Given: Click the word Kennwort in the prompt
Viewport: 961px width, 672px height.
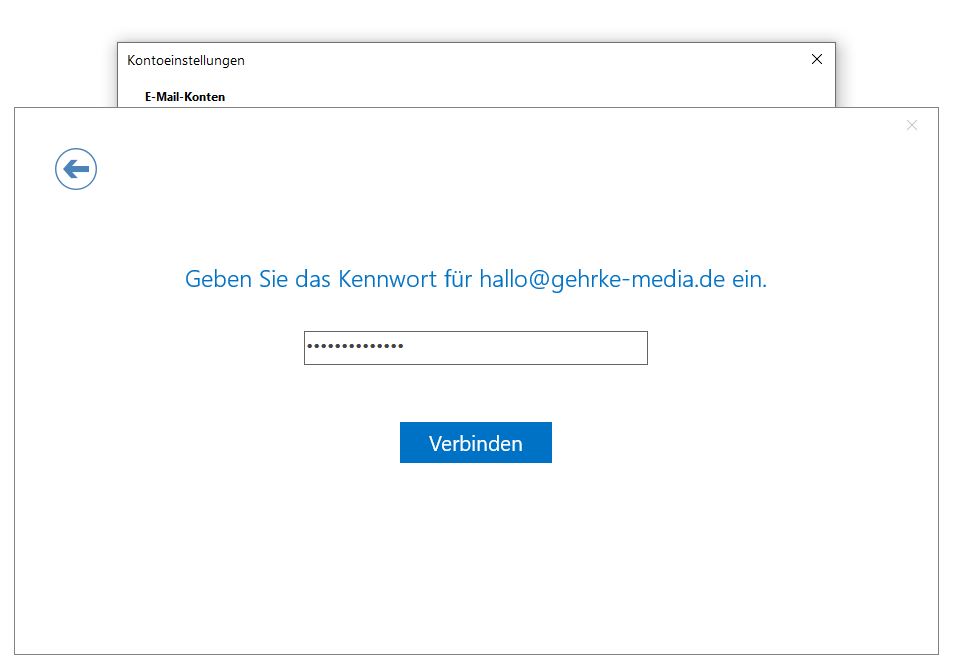Looking at the screenshot, I should pyautogui.click(x=387, y=279).
